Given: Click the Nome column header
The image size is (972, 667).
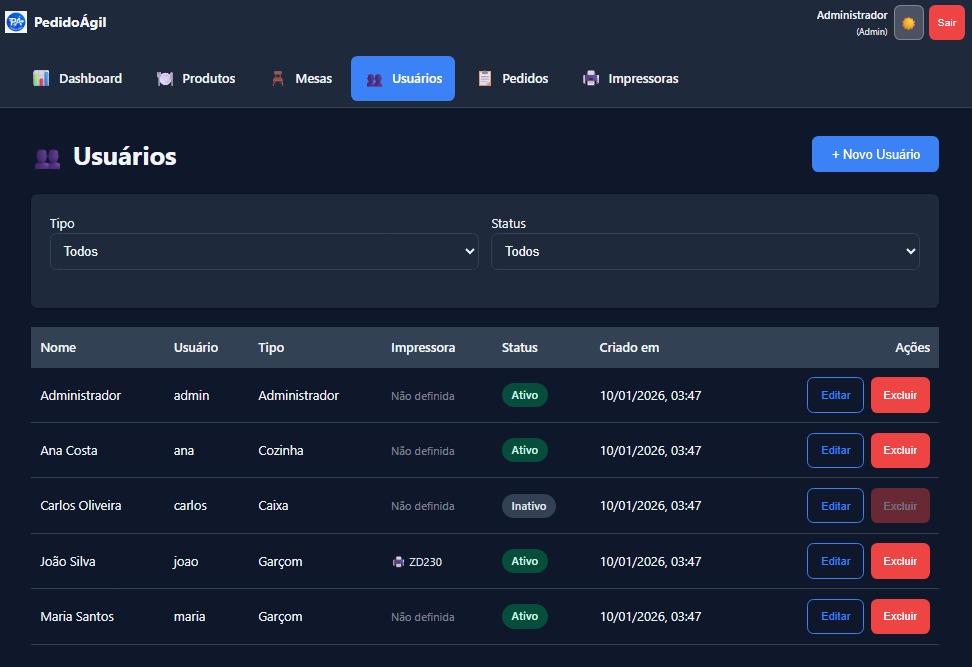Looking at the screenshot, I should pos(58,348).
